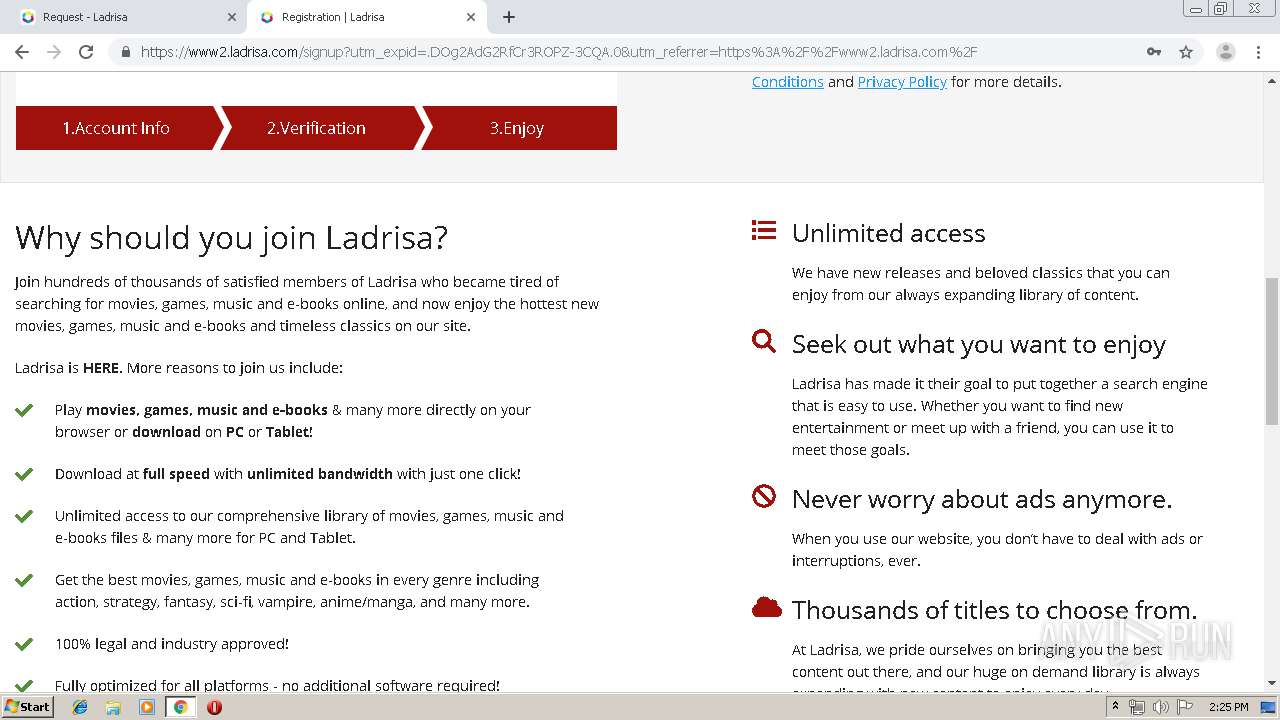Select the 1.Account Info step

click(x=116, y=128)
